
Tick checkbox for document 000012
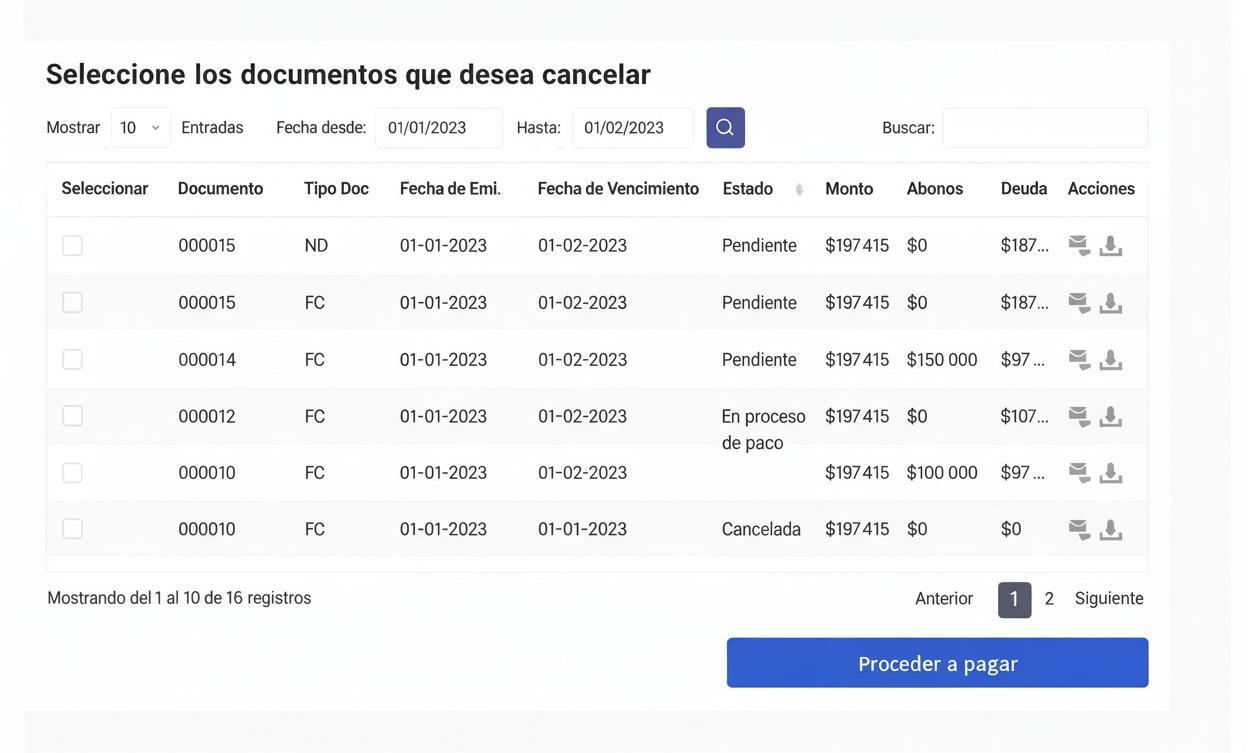coord(72,416)
